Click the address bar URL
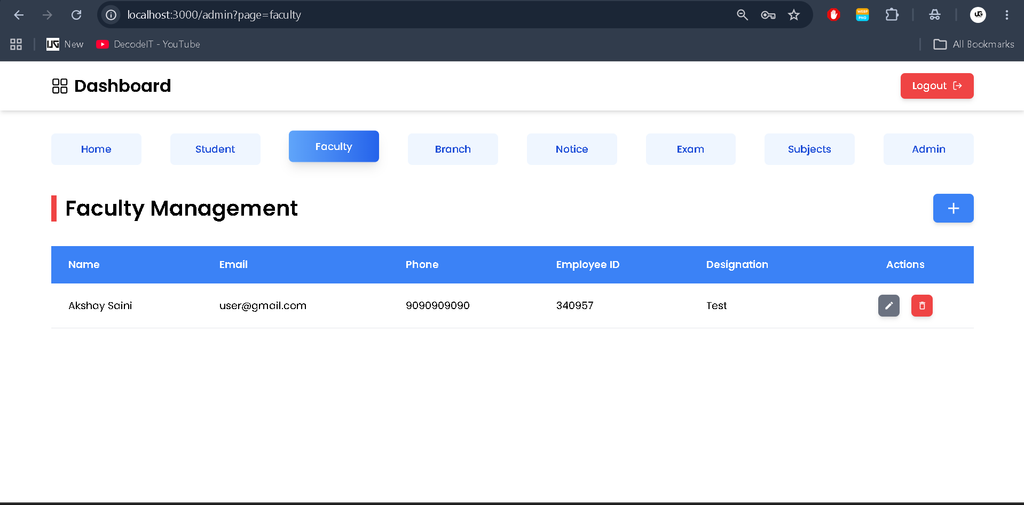Image resolution: width=1024 pixels, height=505 pixels. [x=214, y=14]
